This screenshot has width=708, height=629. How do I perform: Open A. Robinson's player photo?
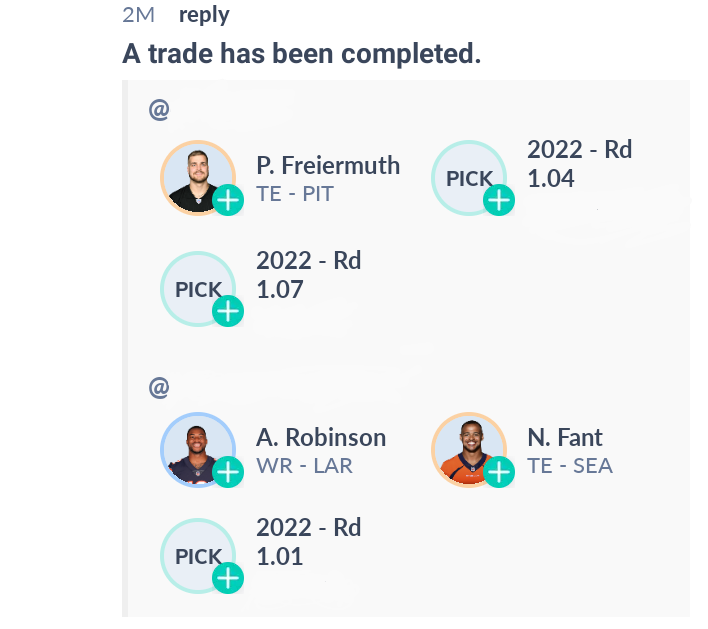click(x=198, y=450)
